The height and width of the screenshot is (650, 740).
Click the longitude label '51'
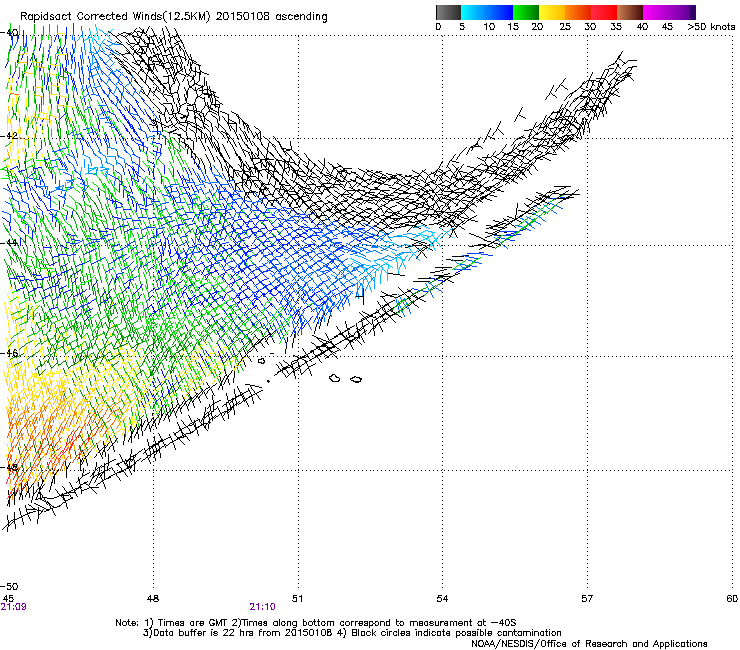(297, 599)
